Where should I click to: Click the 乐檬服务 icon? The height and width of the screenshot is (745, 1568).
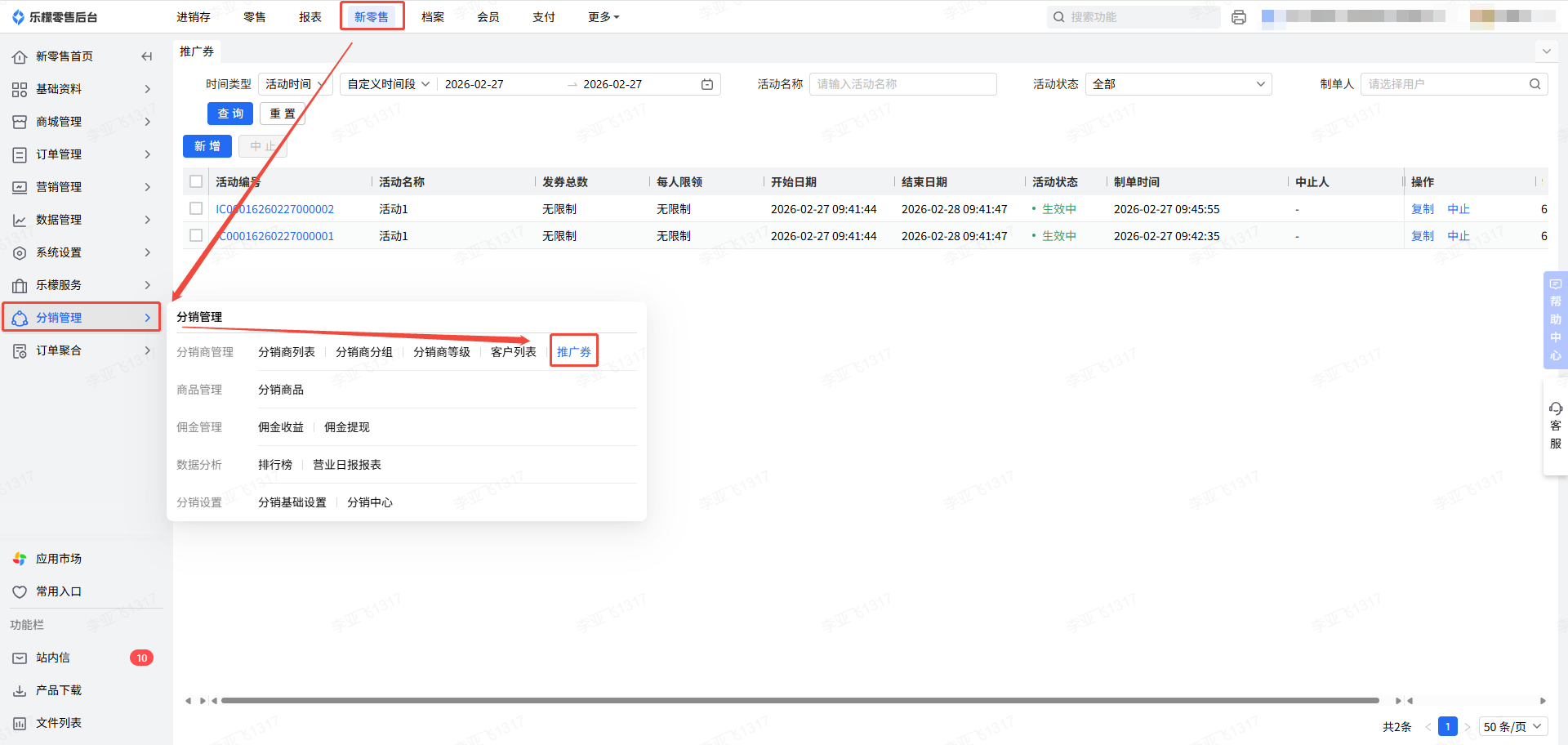click(x=20, y=285)
